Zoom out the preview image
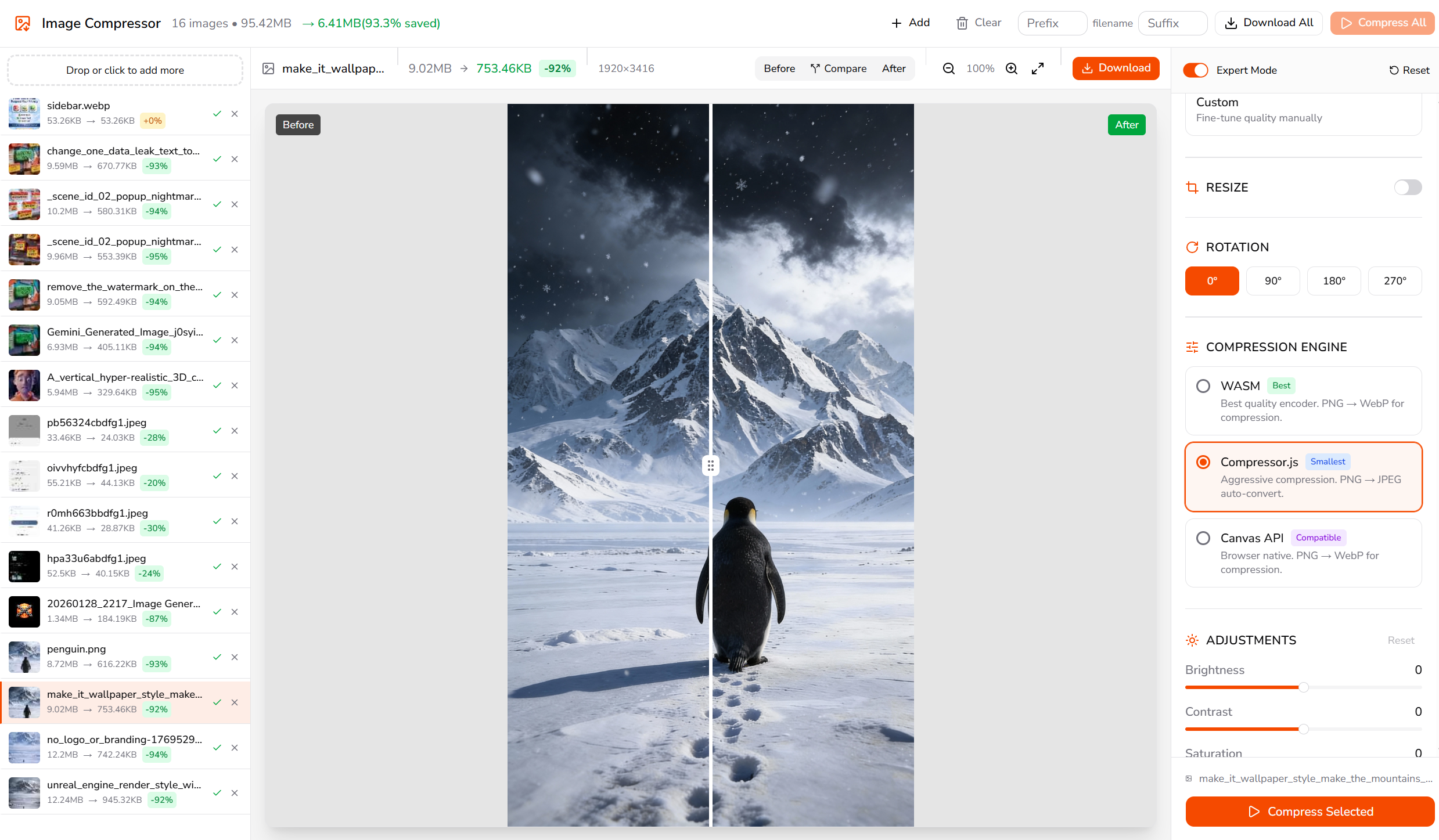 948,69
